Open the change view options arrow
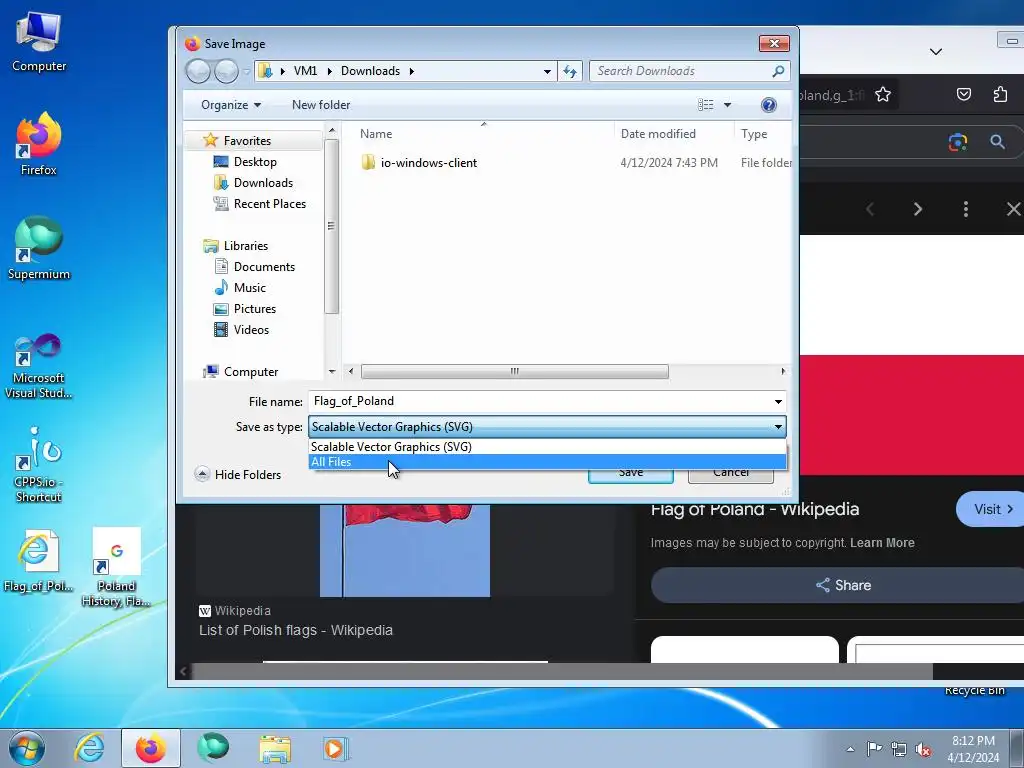Screen dimensions: 1024x768 click(727, 104)
